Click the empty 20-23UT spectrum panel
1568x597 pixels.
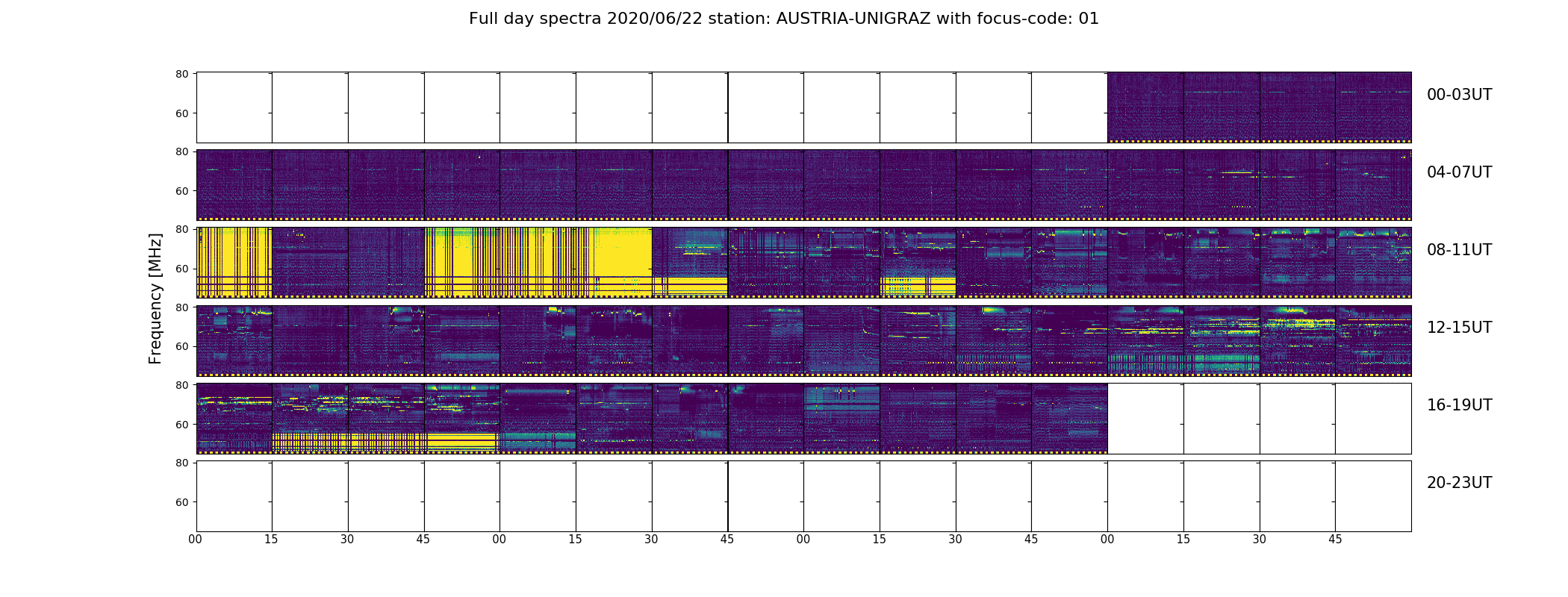coord(803,496)
